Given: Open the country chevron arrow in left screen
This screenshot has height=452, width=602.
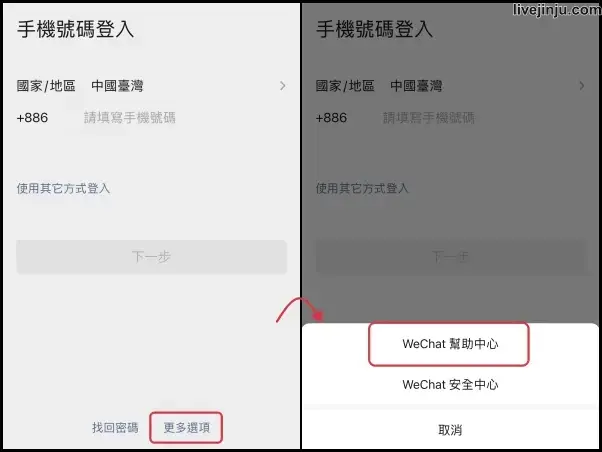Looking at the screenshot, I should click(x=283, y=86).
